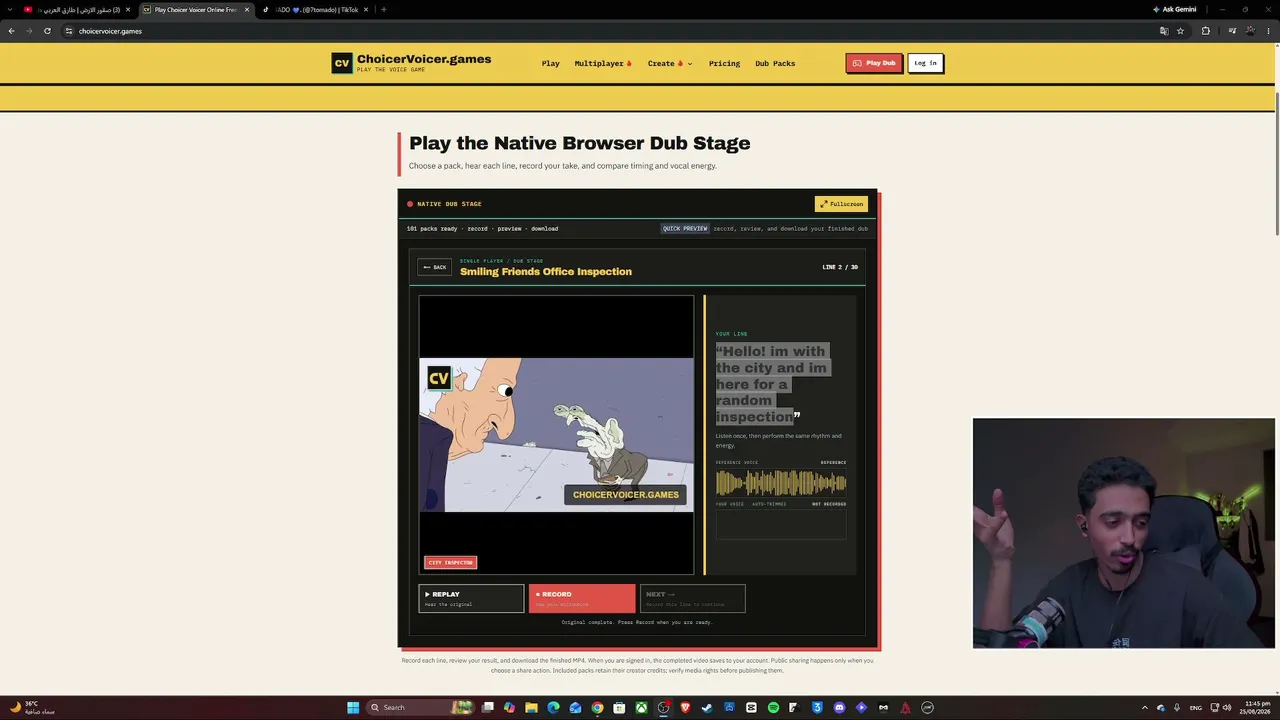View site information icon
This screenshot has width=1280, height=720.
69,31
